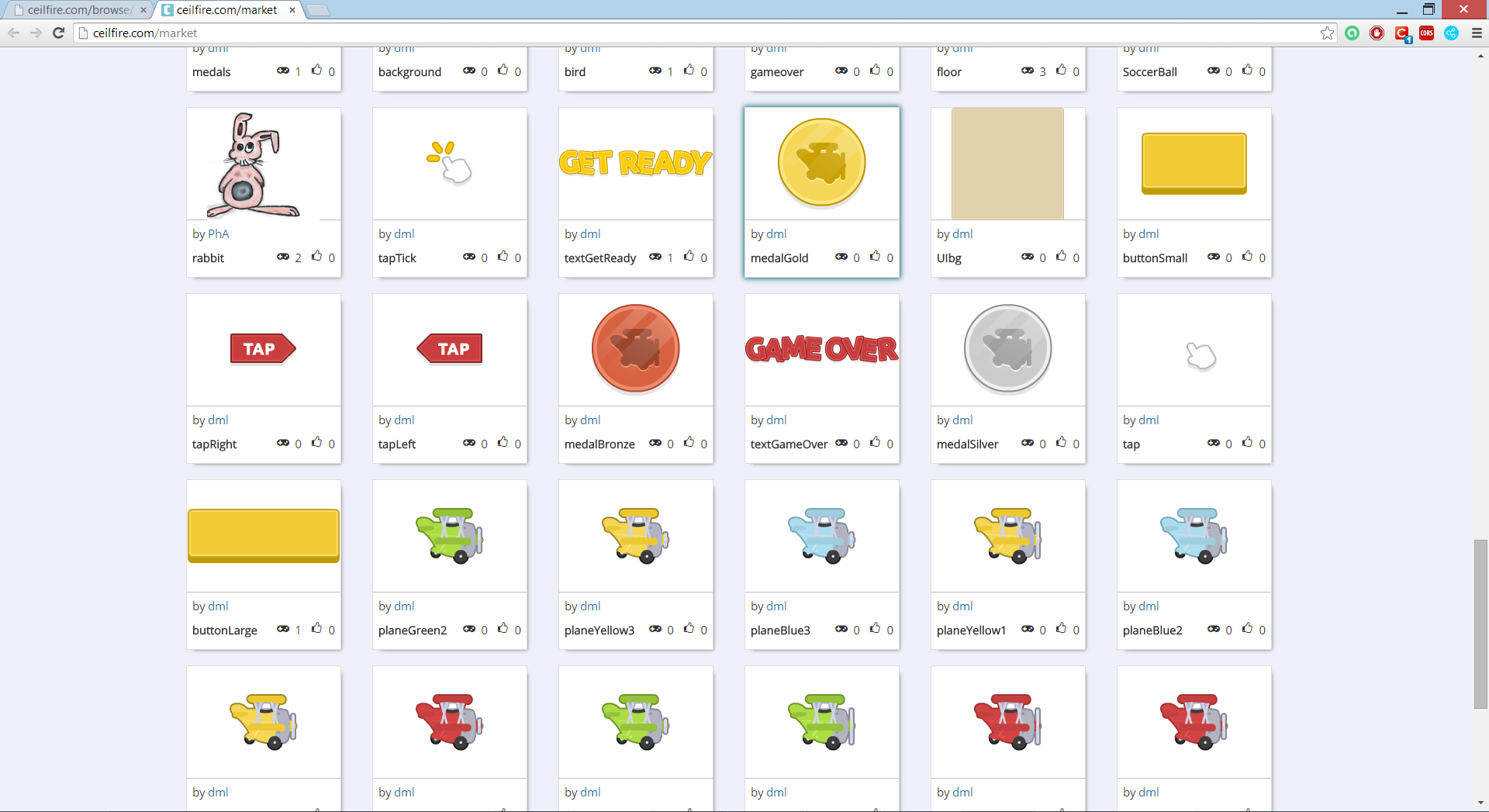
Task: Close the ceilfire.com/browse tab
Action: [143, 10]
